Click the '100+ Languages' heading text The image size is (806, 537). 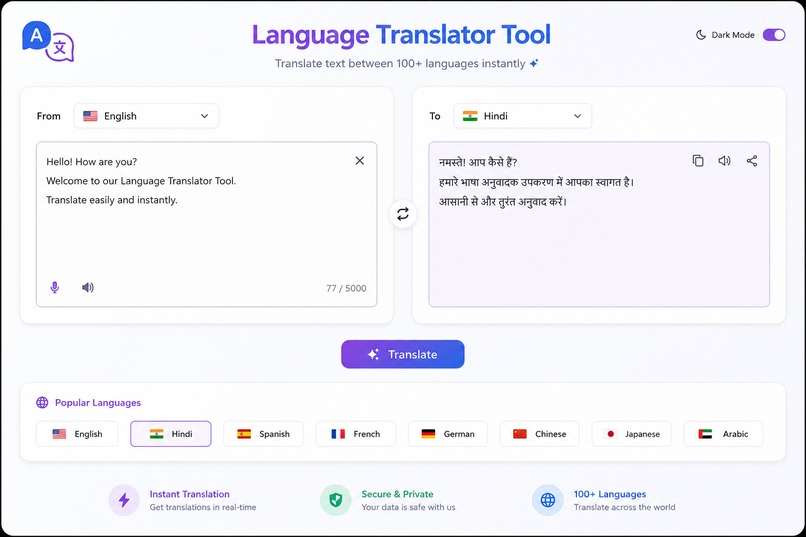pos(610,494)
